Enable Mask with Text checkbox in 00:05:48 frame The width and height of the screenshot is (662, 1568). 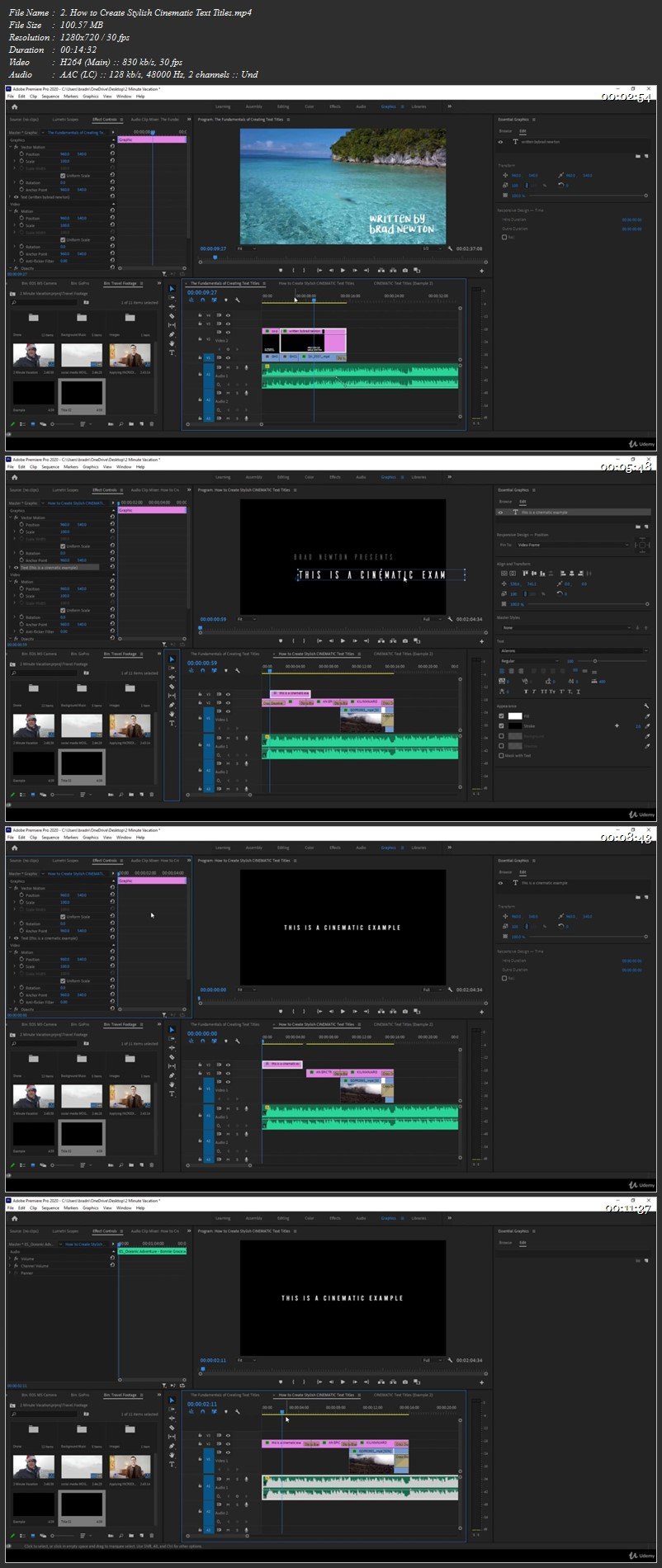click(501, 756)
